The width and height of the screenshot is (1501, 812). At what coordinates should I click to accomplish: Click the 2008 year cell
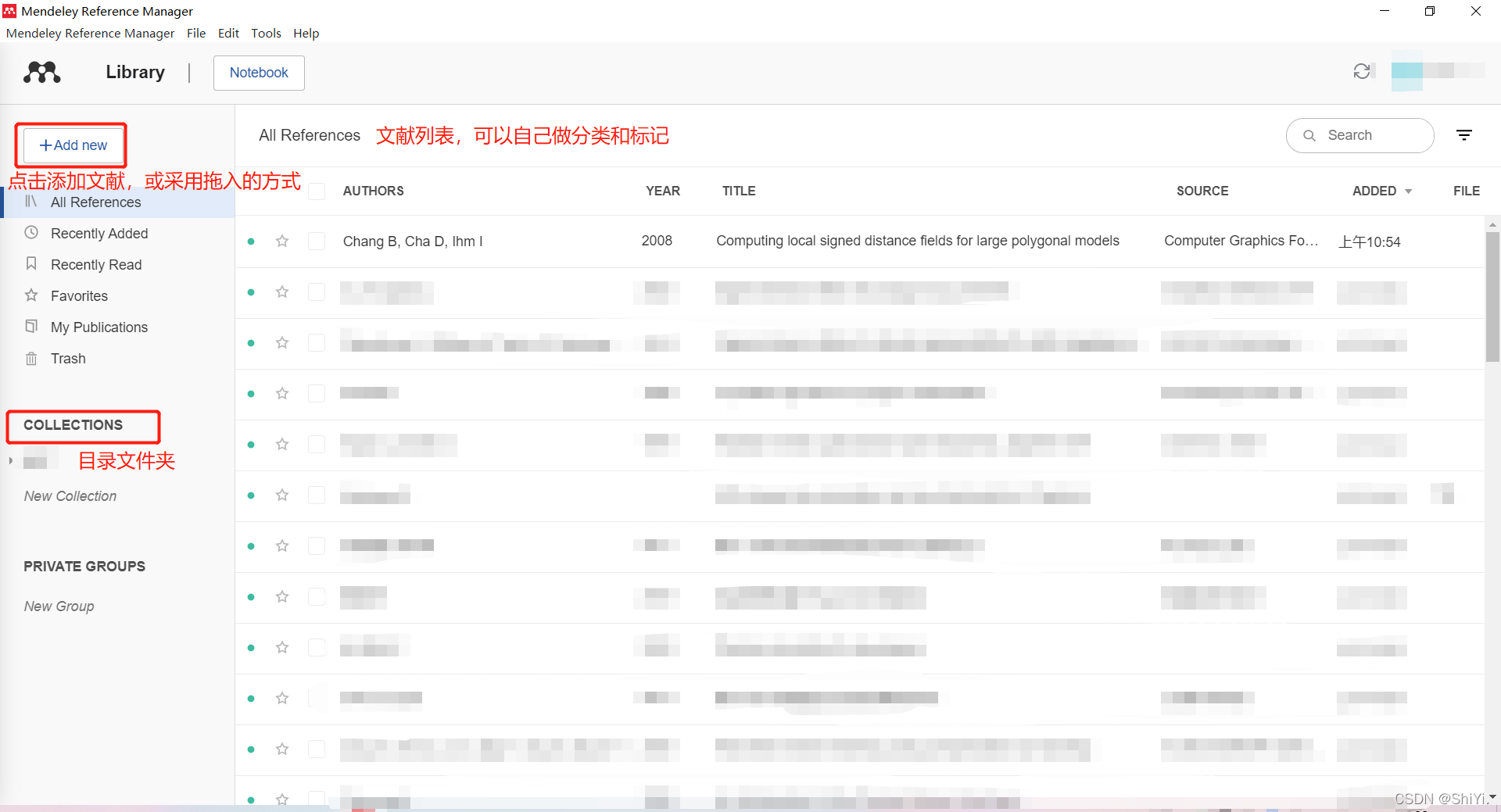coord(657,241)
